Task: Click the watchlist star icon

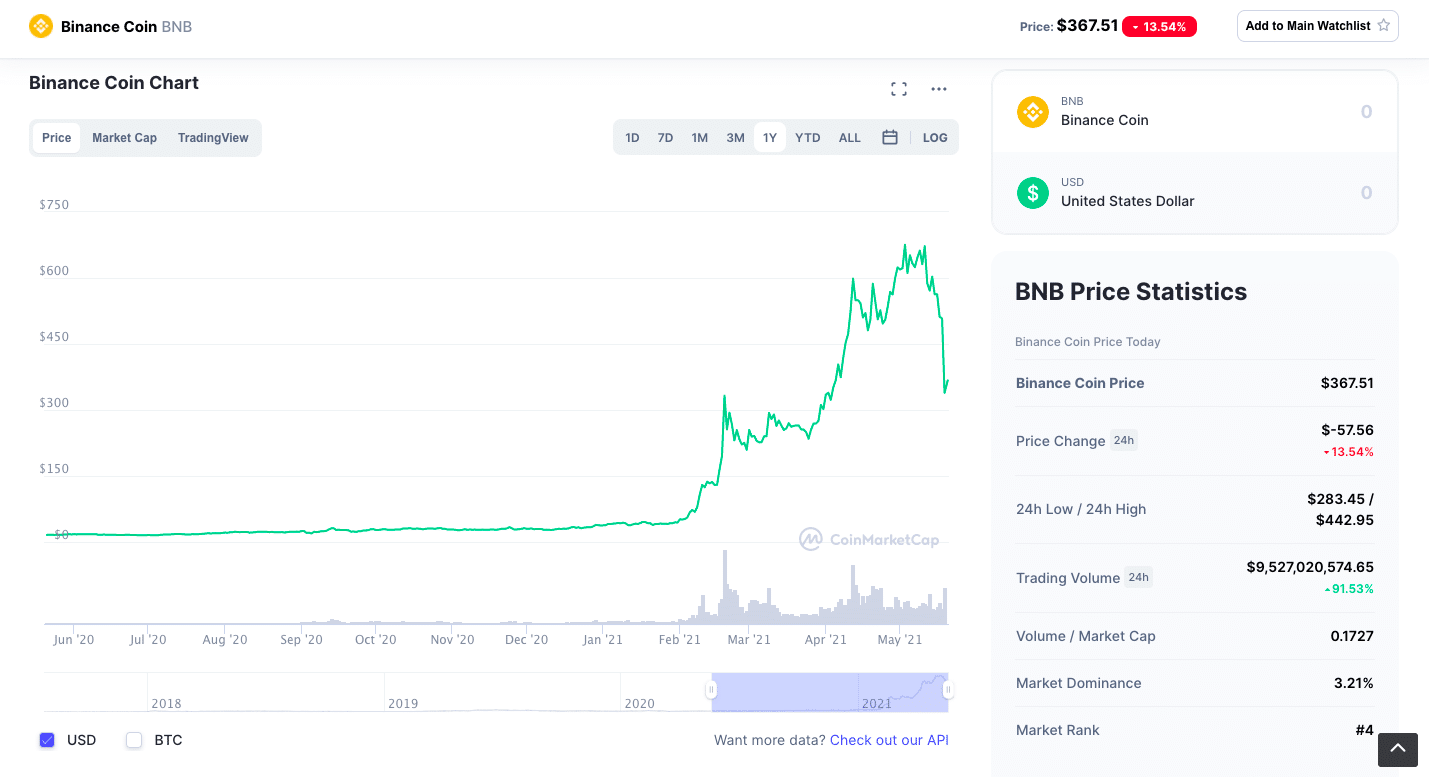Action: point(1384,26)
